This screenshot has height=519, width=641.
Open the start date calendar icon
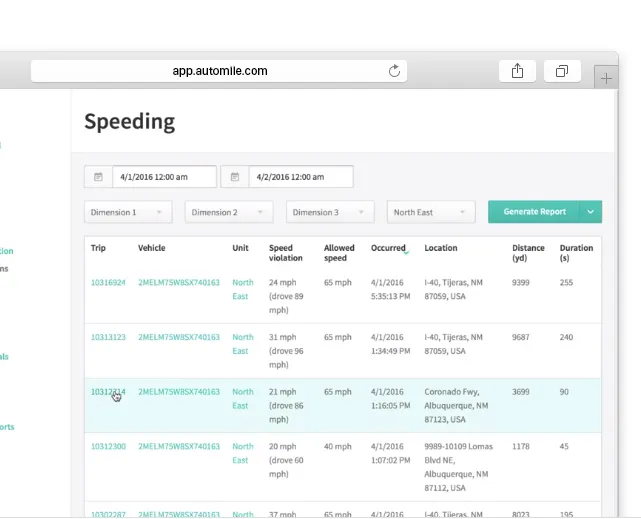click(99, 177)
